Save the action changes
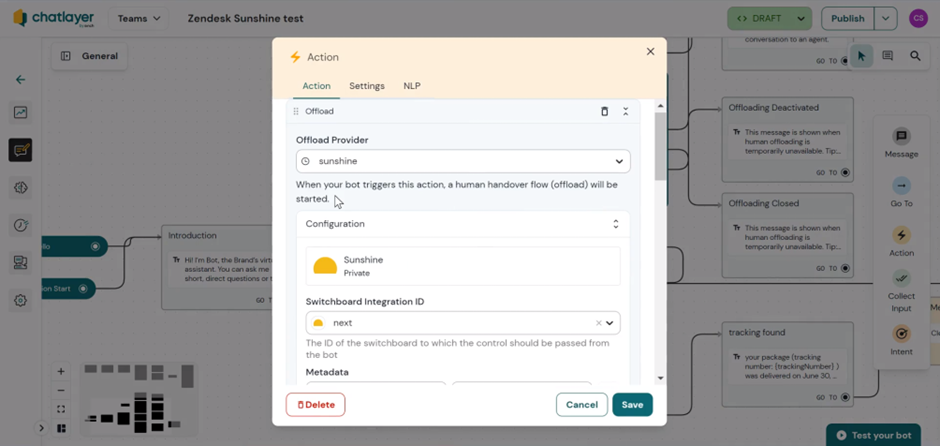The image size is (940, 446). tap(632, 405)
